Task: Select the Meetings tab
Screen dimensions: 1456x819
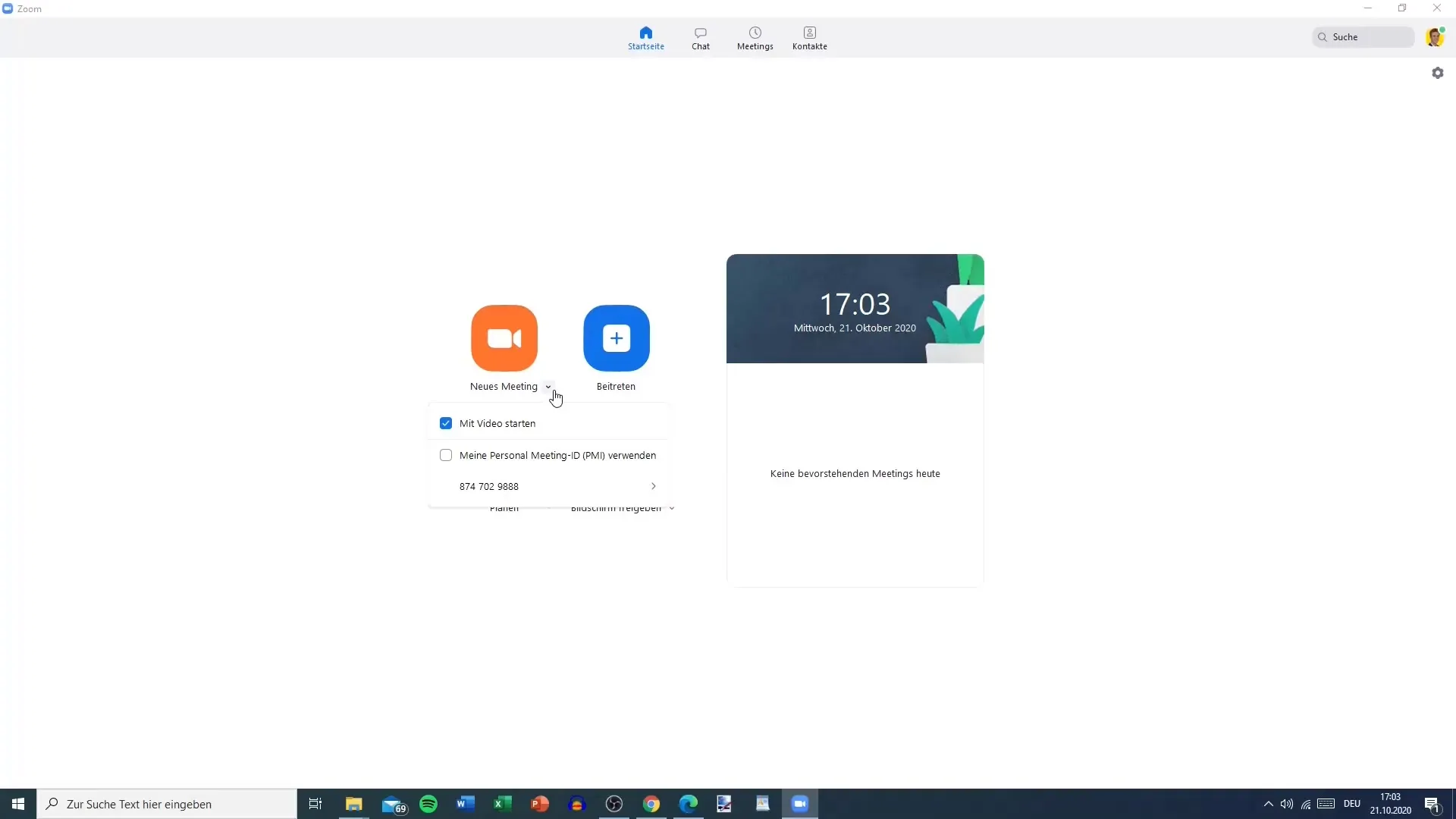Action: tap(755, 38)
